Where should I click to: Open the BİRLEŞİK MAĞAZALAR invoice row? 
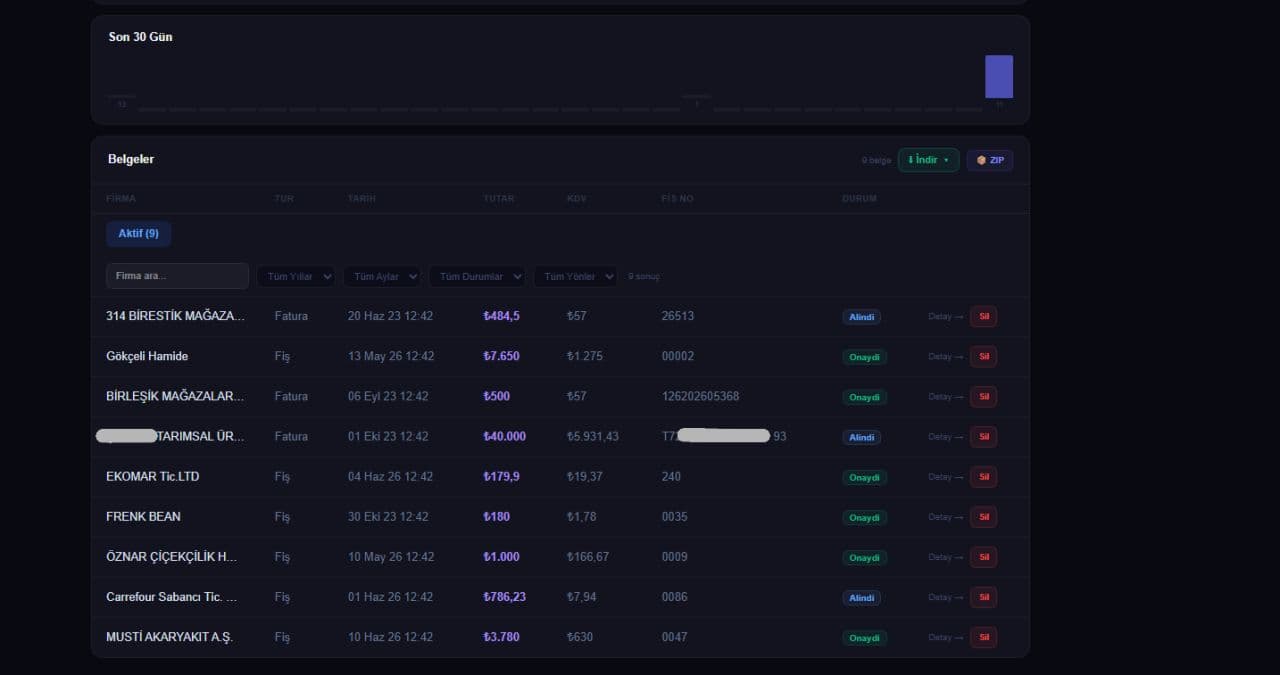click(560, 397)
